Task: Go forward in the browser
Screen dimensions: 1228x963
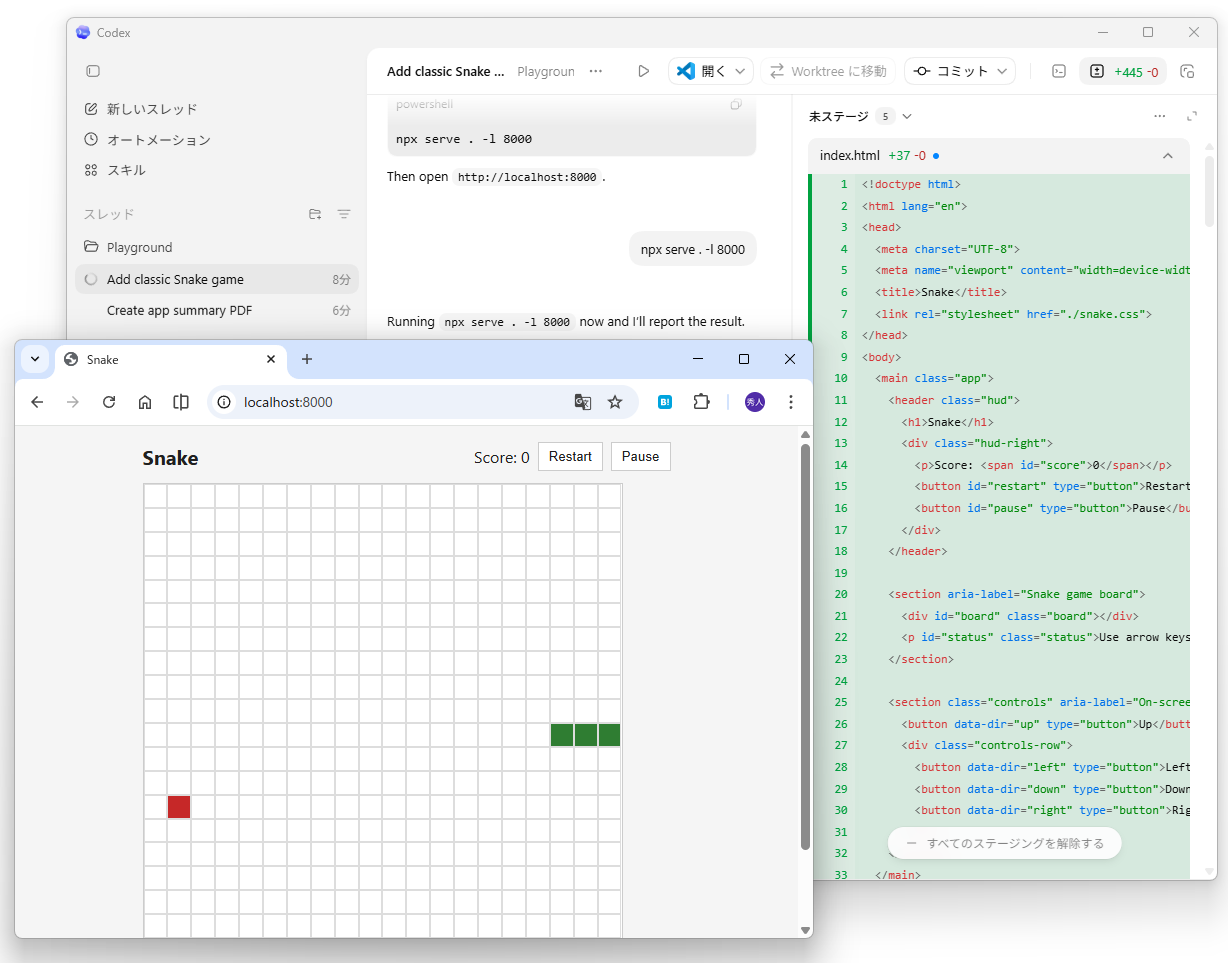Action: [73, 402]
